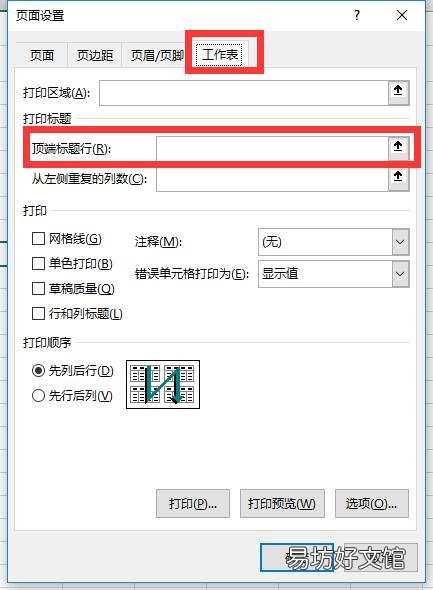The width and height of the screenshot is (433, 590).
Task: Check the 草稿质量 option
Action: [38, 289]
